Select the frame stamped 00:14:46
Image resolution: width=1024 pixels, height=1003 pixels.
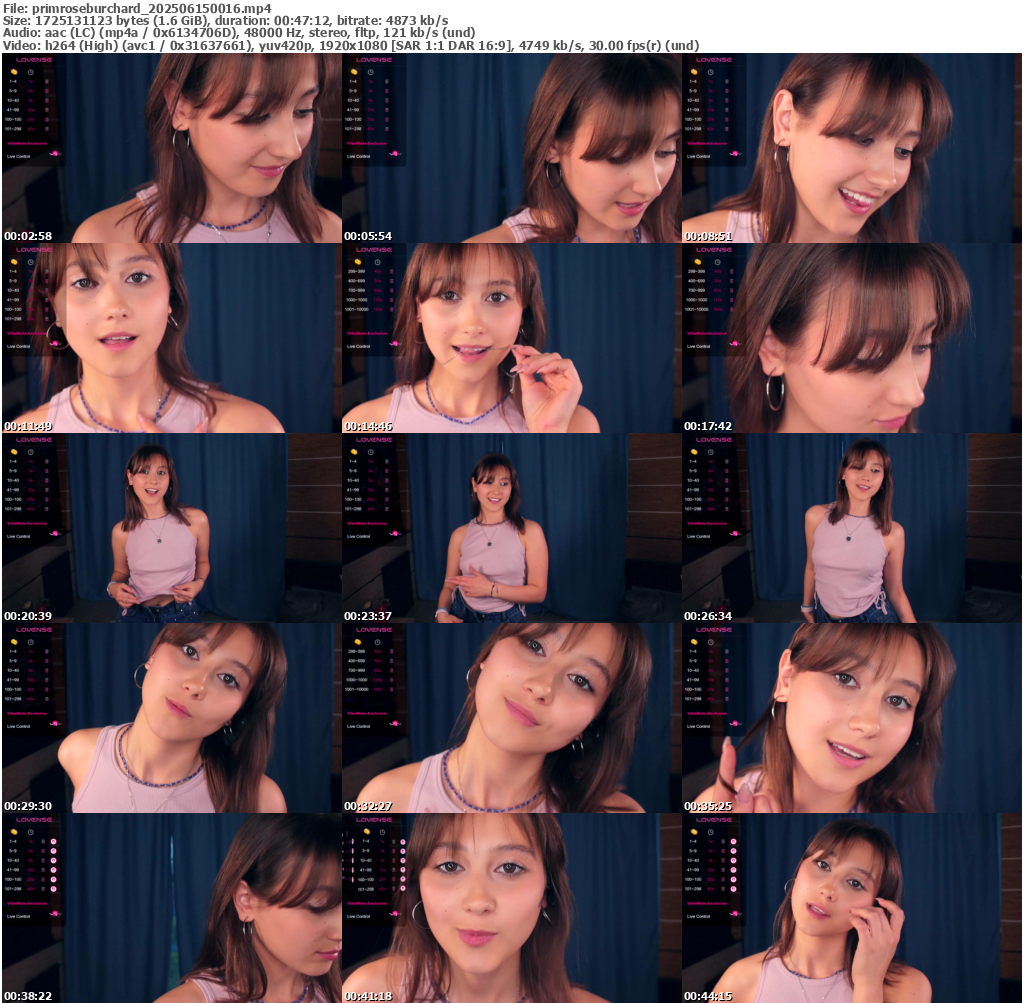pos(511,338)
